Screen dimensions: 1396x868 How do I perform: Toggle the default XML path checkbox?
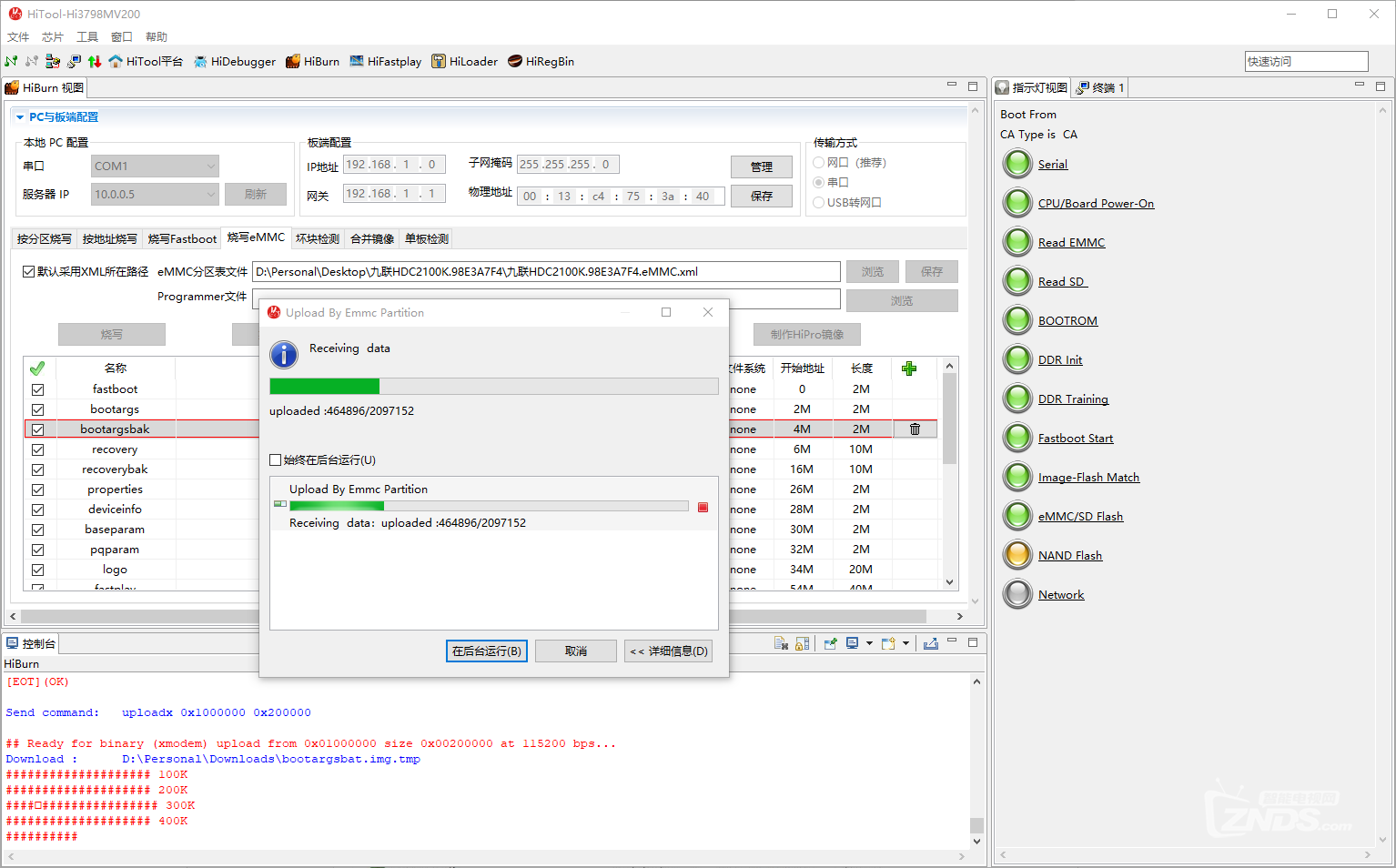click(x=28, y=271)
